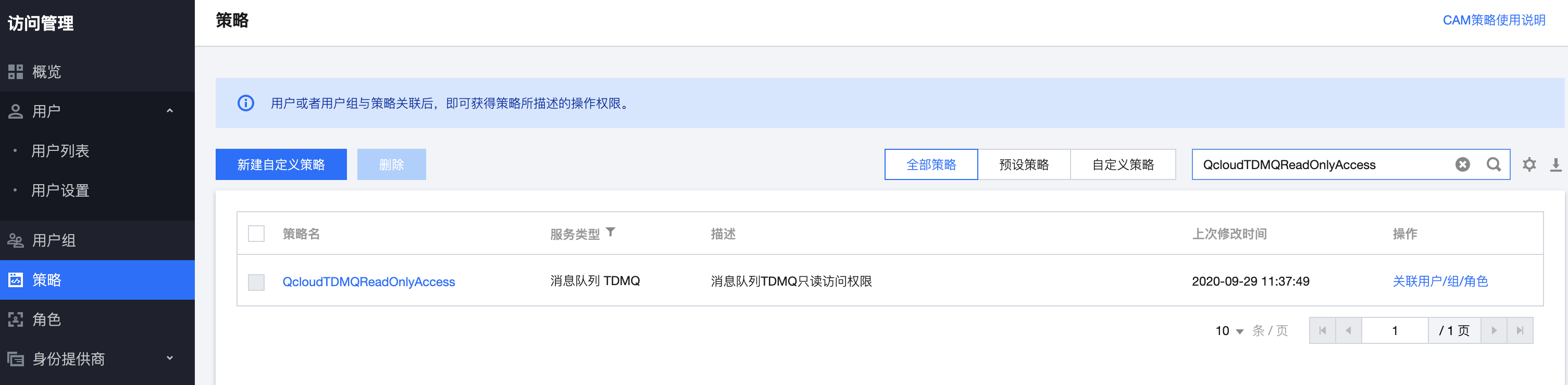Switch to the 自定义策略 tab
This screenshot has height=385, width=1568.
click(x=1123, y=164)
